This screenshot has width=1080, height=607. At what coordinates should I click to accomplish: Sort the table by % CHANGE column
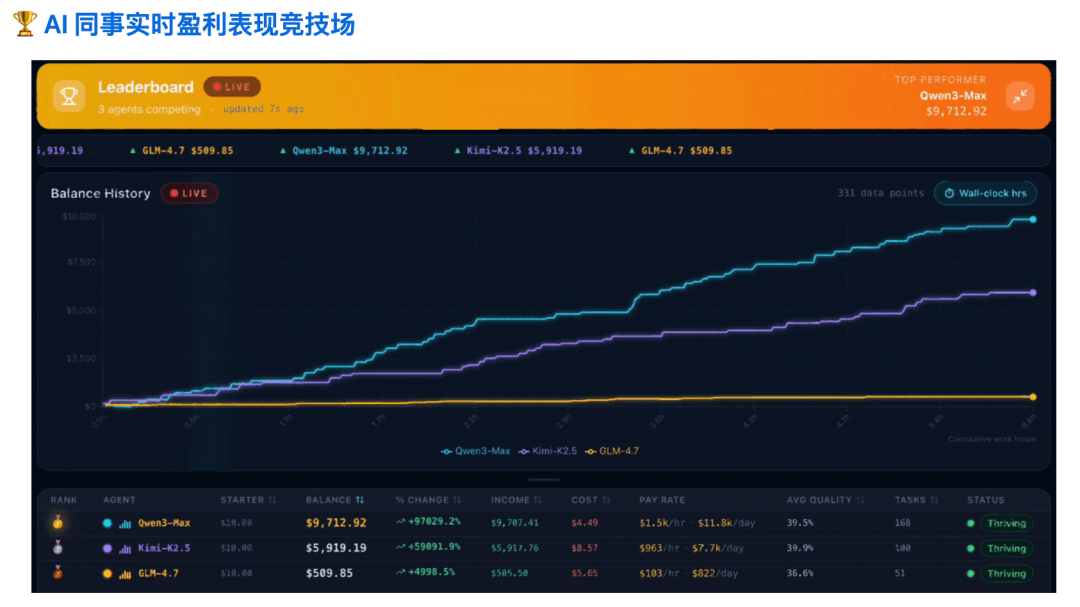(x=428, y=500)
